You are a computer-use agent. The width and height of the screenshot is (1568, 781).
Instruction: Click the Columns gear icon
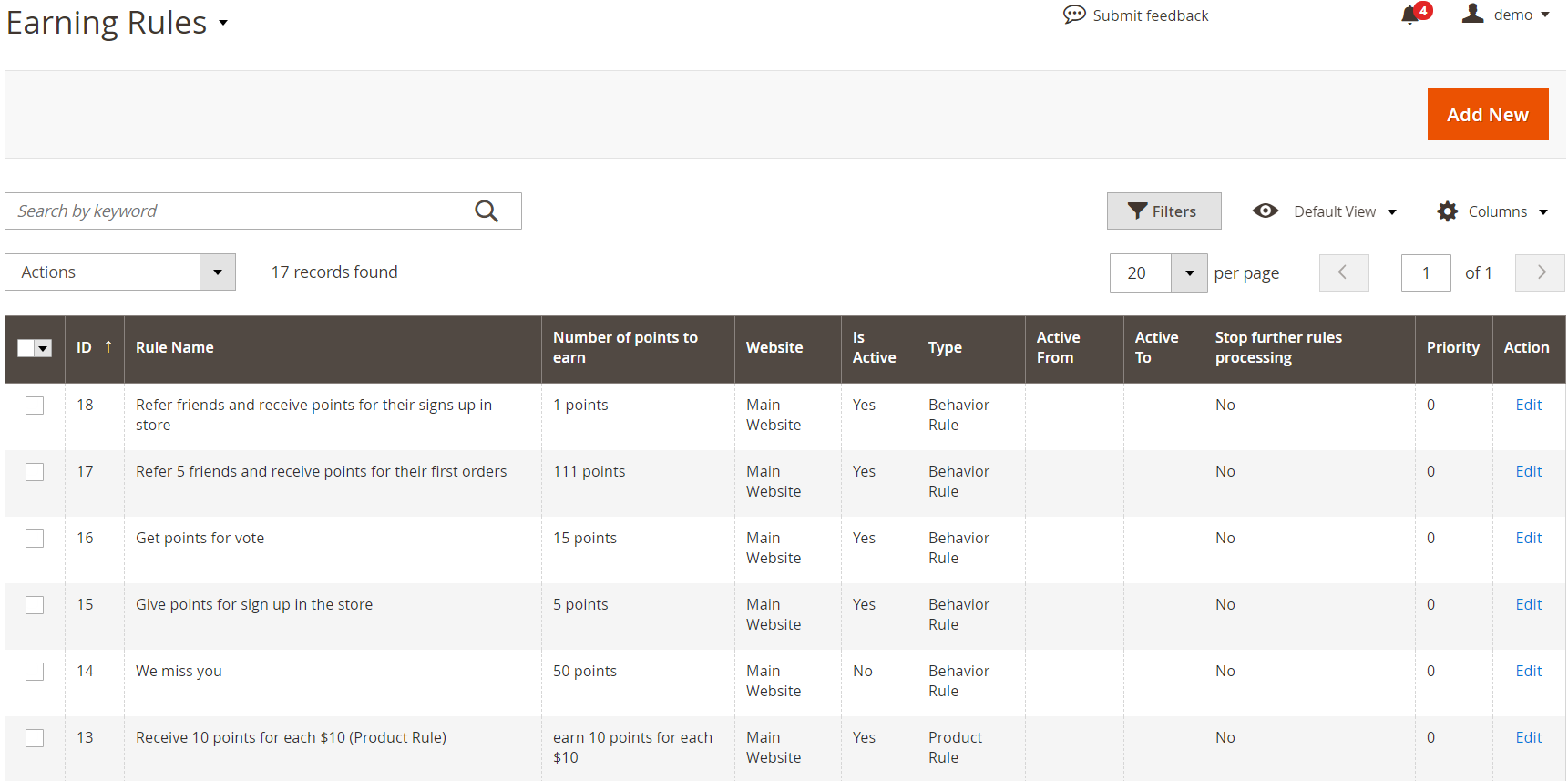(1447, 211)
